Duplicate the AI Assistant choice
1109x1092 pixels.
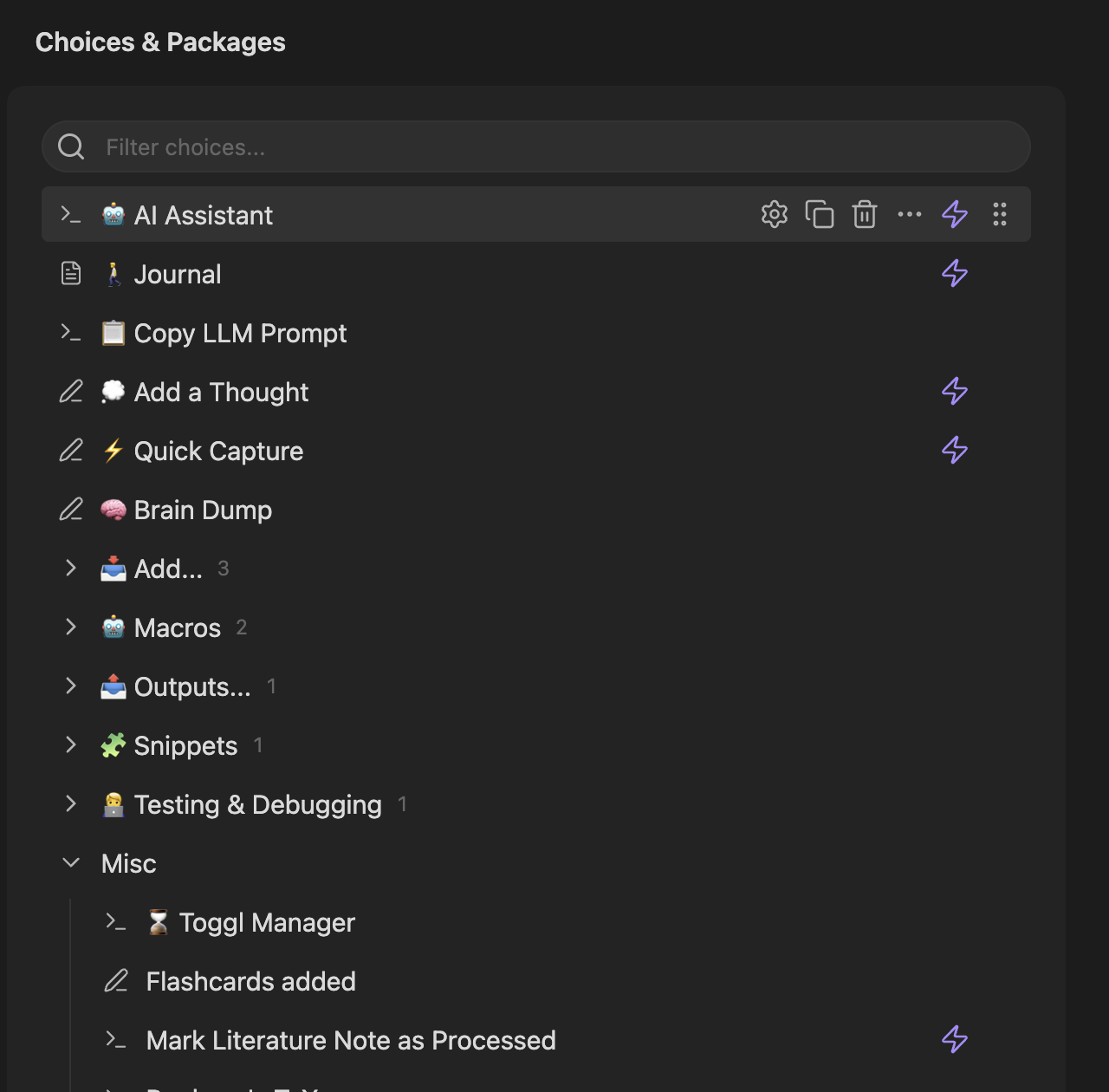tap(819, 214)
